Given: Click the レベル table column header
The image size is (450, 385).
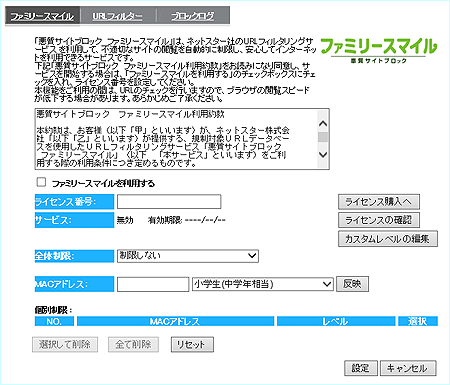Looking at the screenshot, I should [x=336, y=321].
